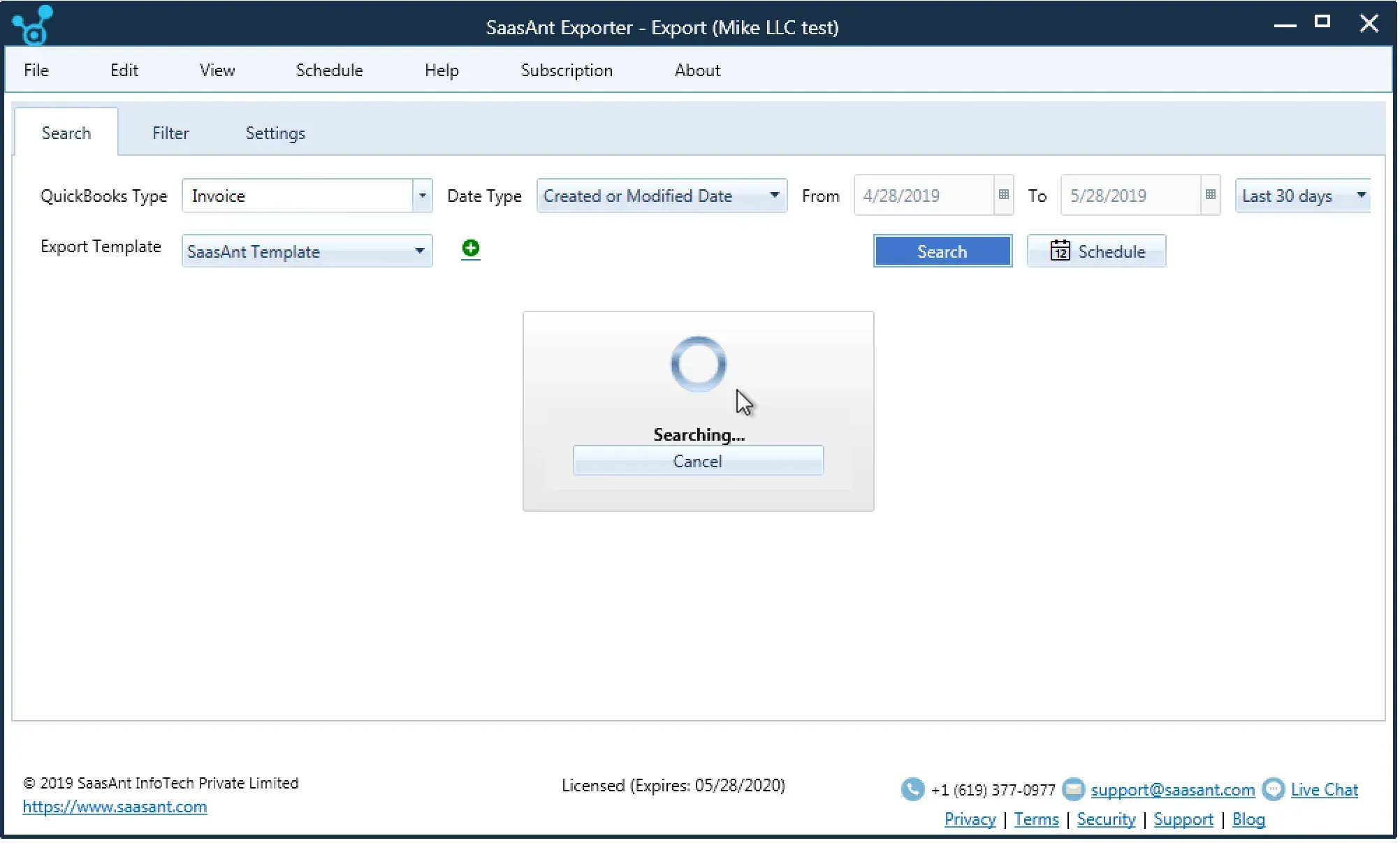
Task: Open the Subscription menu
Action: [567, 70]
